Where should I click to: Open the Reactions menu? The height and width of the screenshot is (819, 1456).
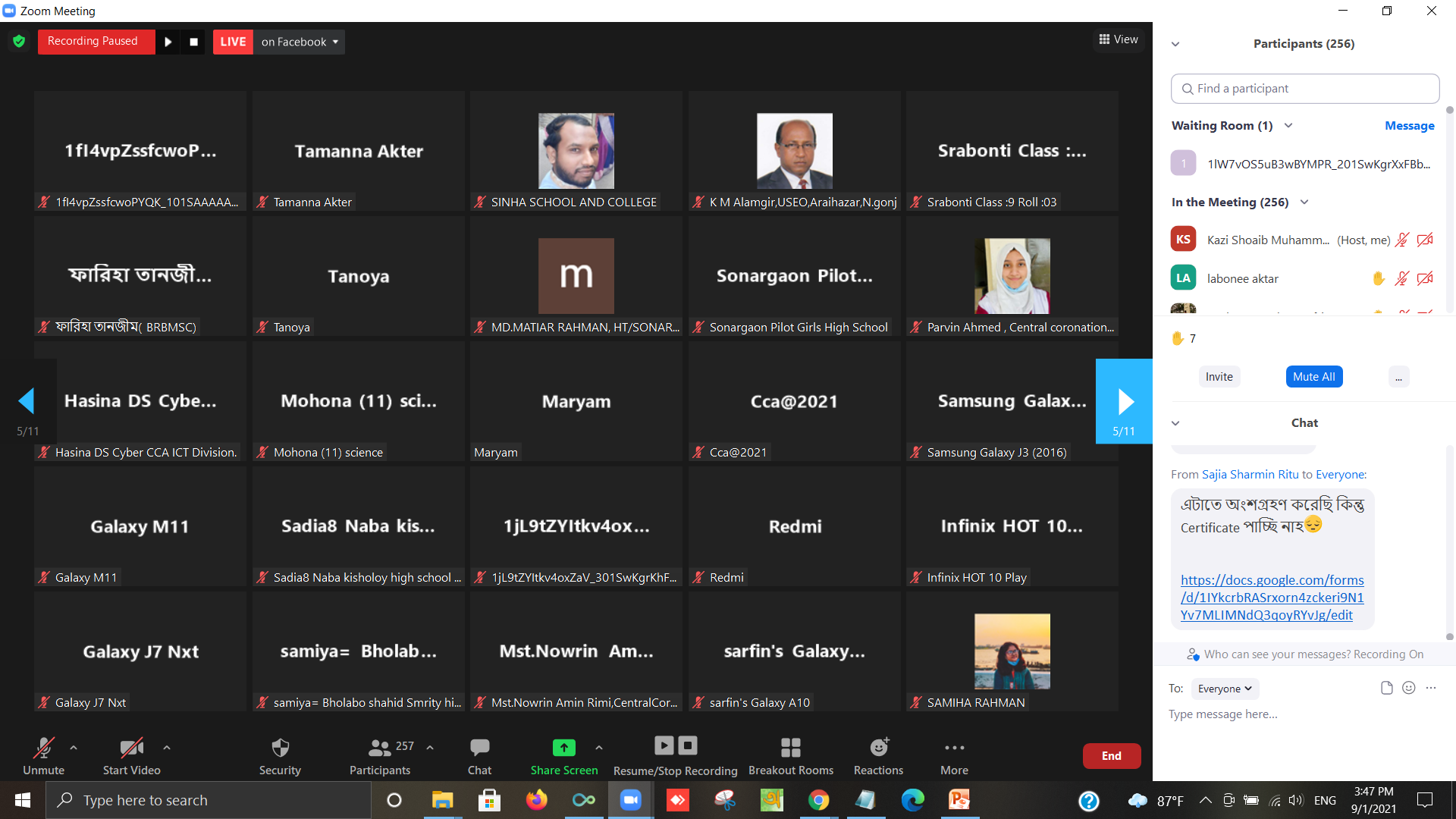tap(878, 756)
